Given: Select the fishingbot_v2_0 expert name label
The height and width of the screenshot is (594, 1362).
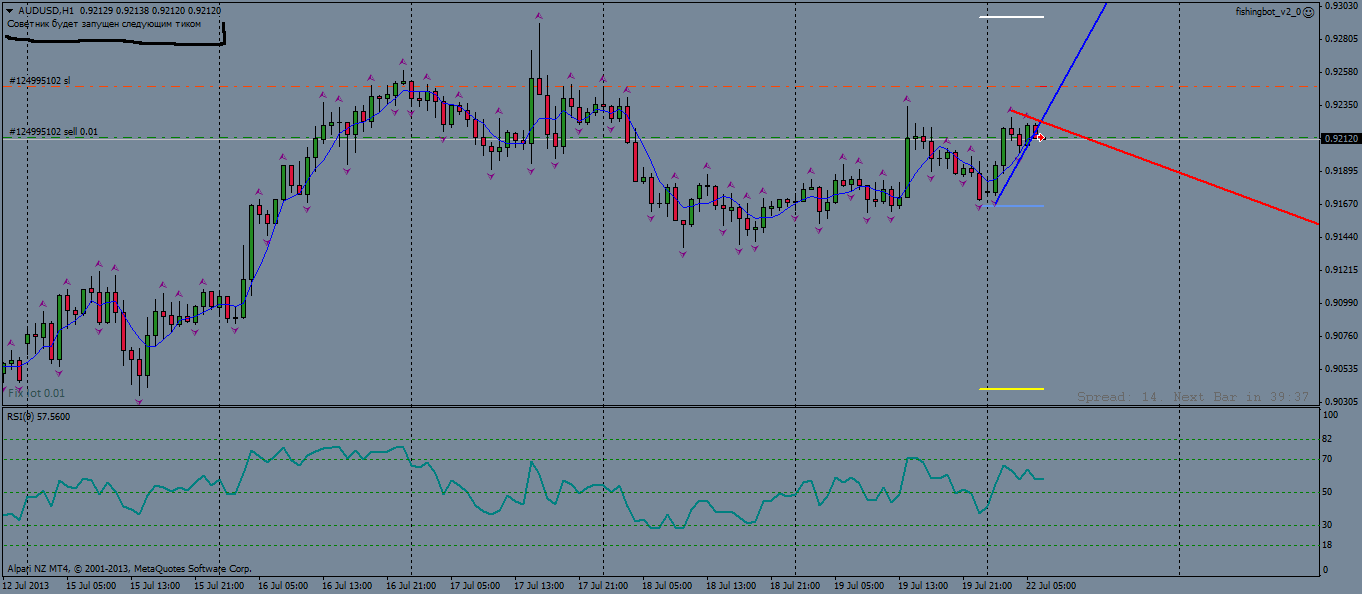Looking at the screenshot, I should (1268, 12).
